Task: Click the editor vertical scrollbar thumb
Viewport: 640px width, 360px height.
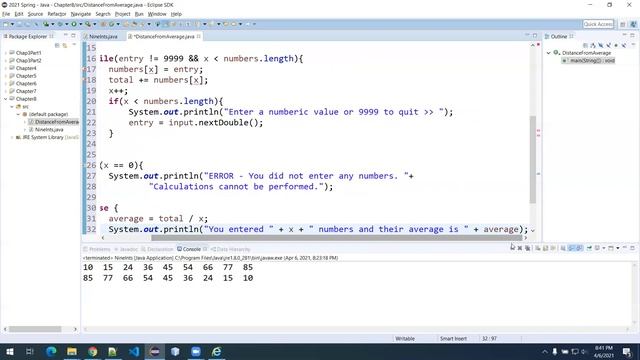Action: click(x=533, y=159)
